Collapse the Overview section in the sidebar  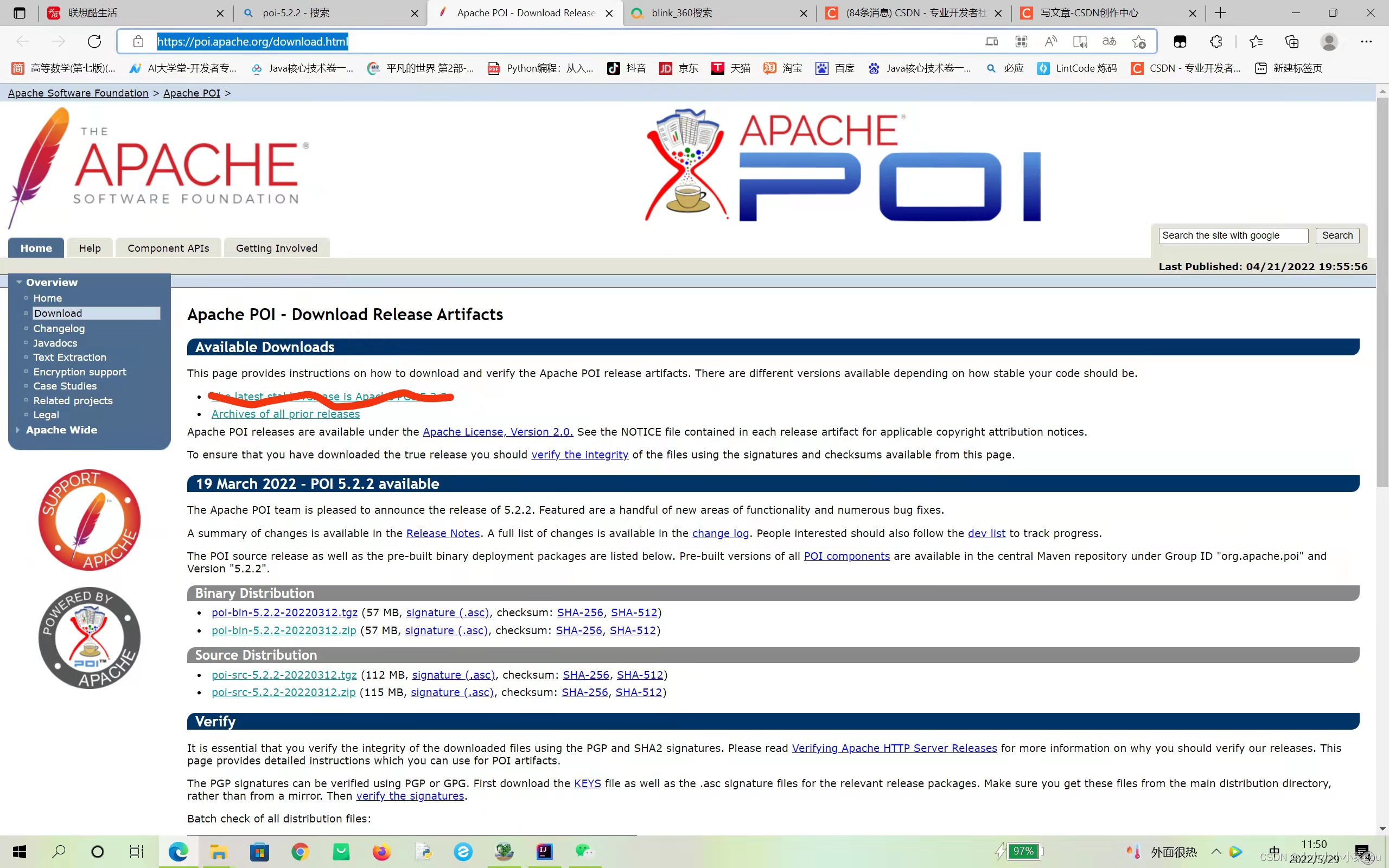pyautogui.click(x=20, y=282)
